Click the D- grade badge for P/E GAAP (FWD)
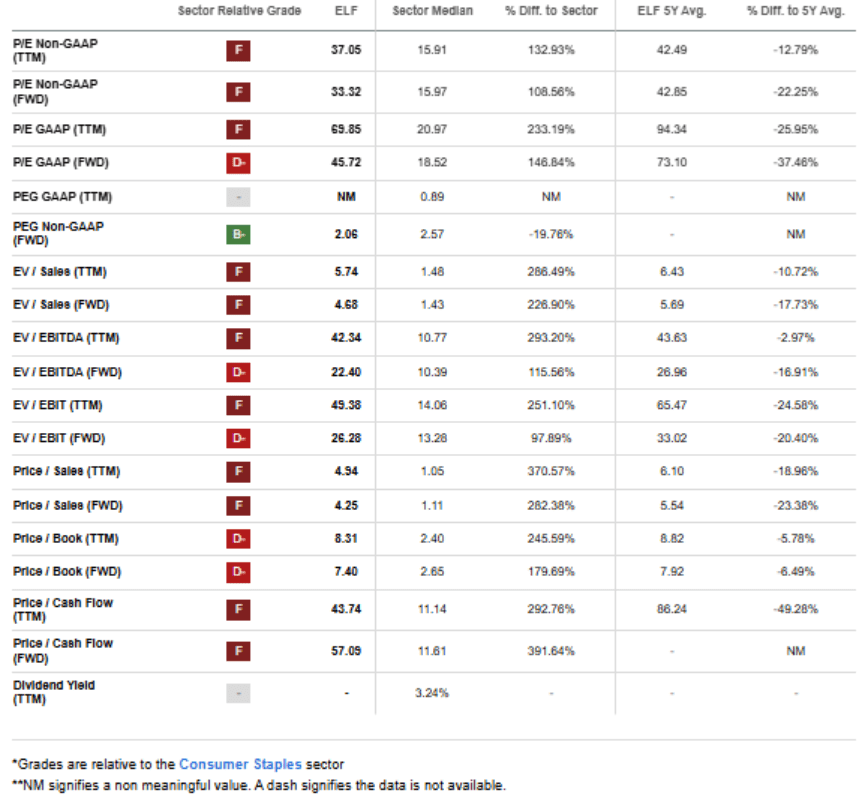This screenshot has height=807, width=862. [238, 162]
